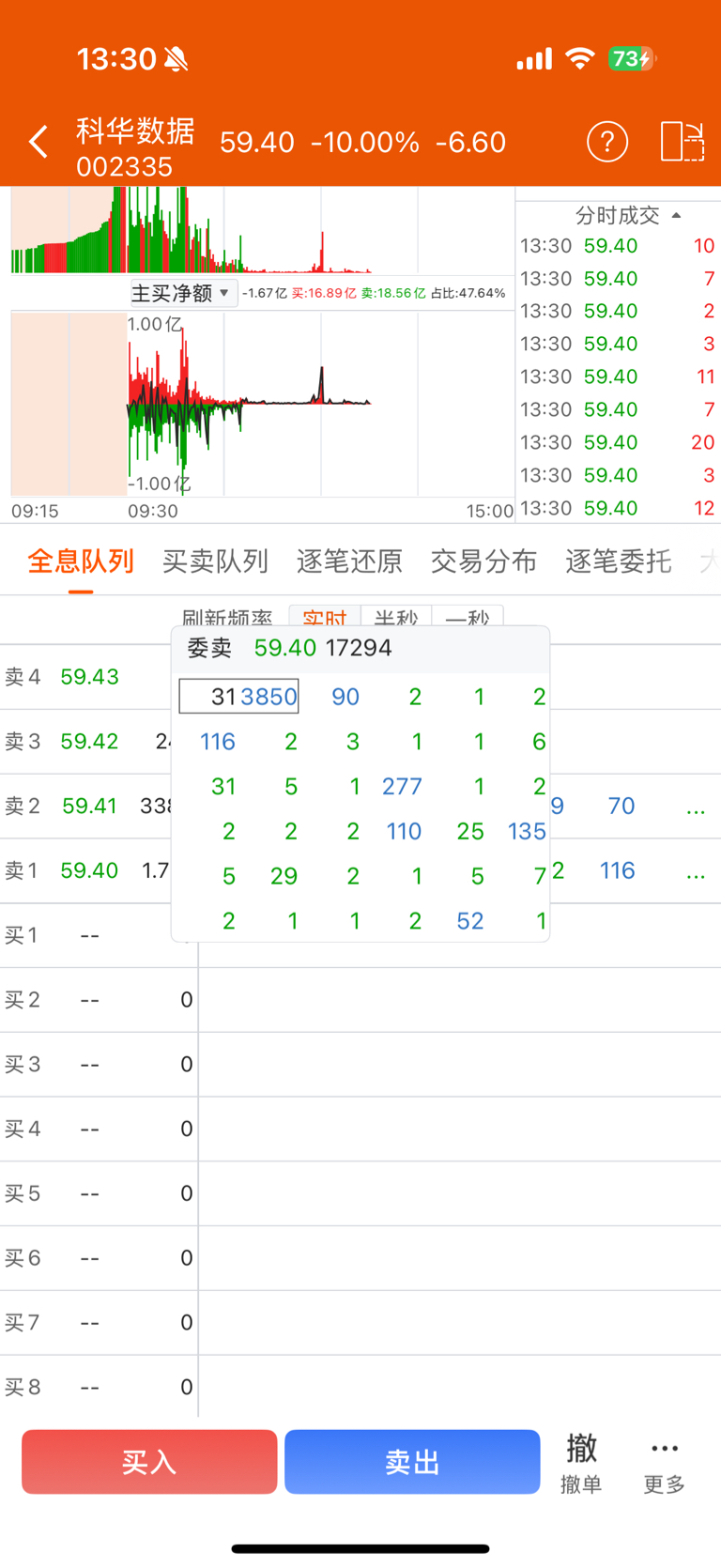This screenshot has width=721, height=1568.
Task: Open help question mark icon
Action: tap(607, 142)
